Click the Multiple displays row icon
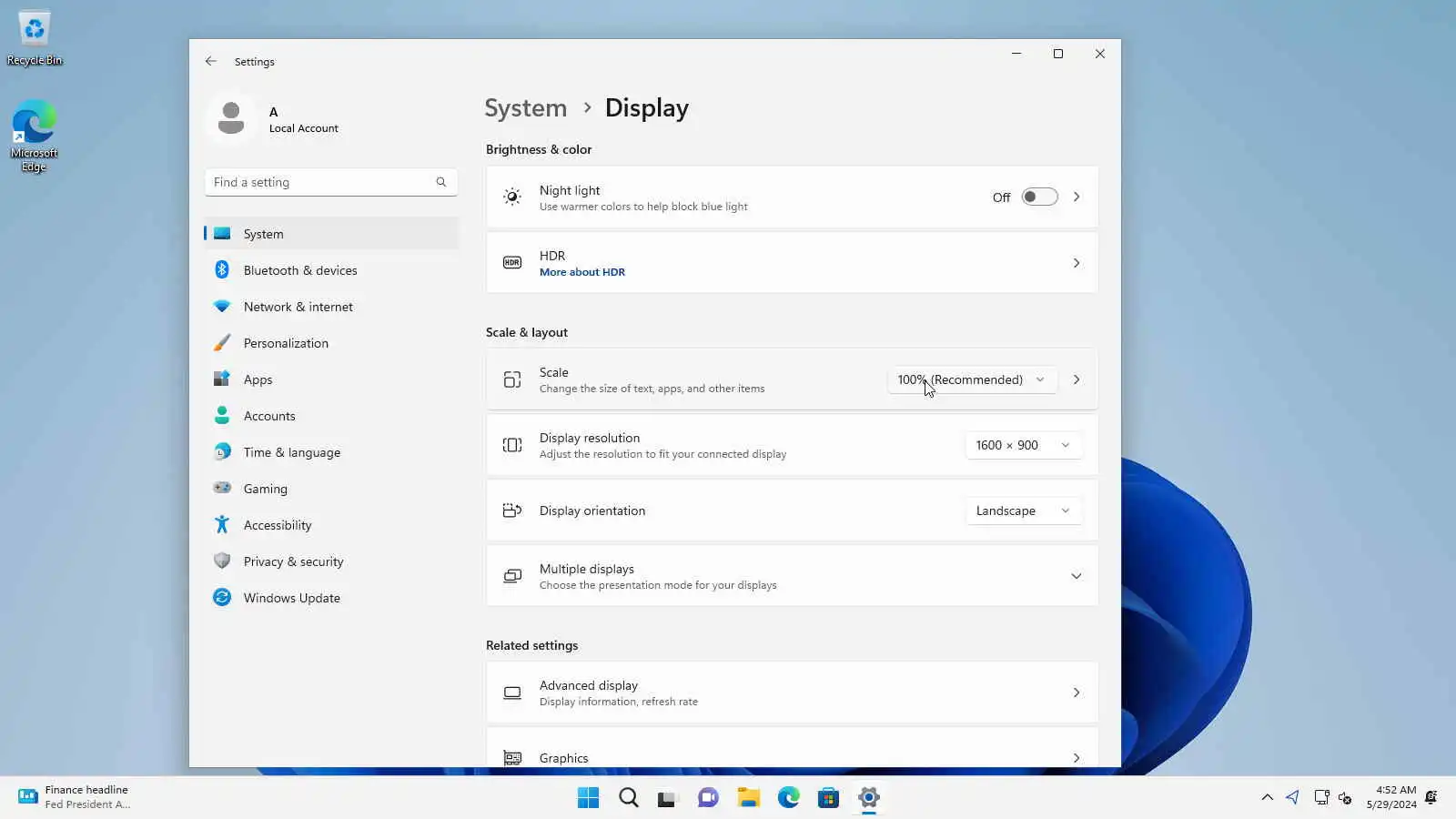 (x=512, y=576)
